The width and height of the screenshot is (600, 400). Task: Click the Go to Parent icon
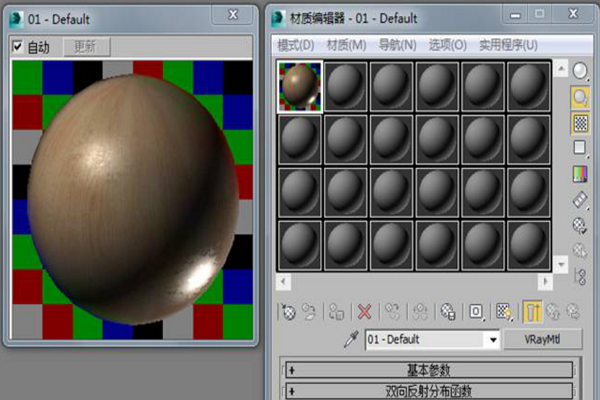coord(553,312)
